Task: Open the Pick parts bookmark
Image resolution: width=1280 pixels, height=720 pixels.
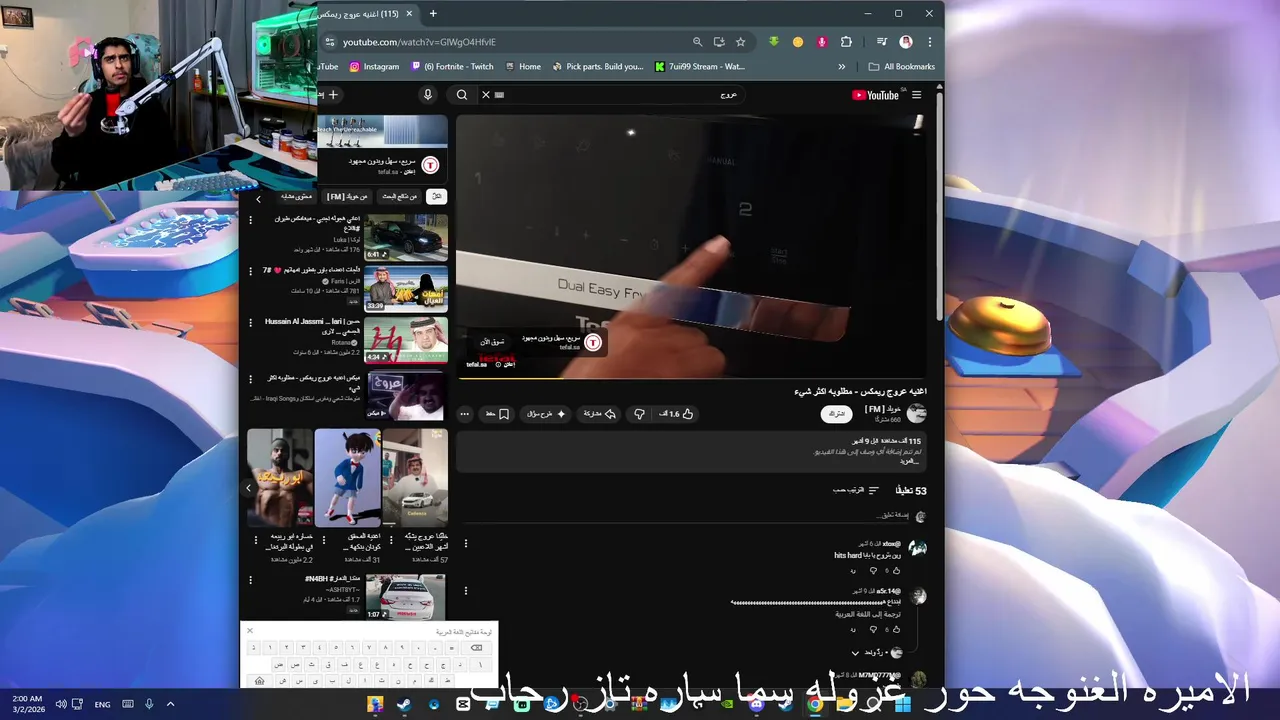Action: [597, 67]
